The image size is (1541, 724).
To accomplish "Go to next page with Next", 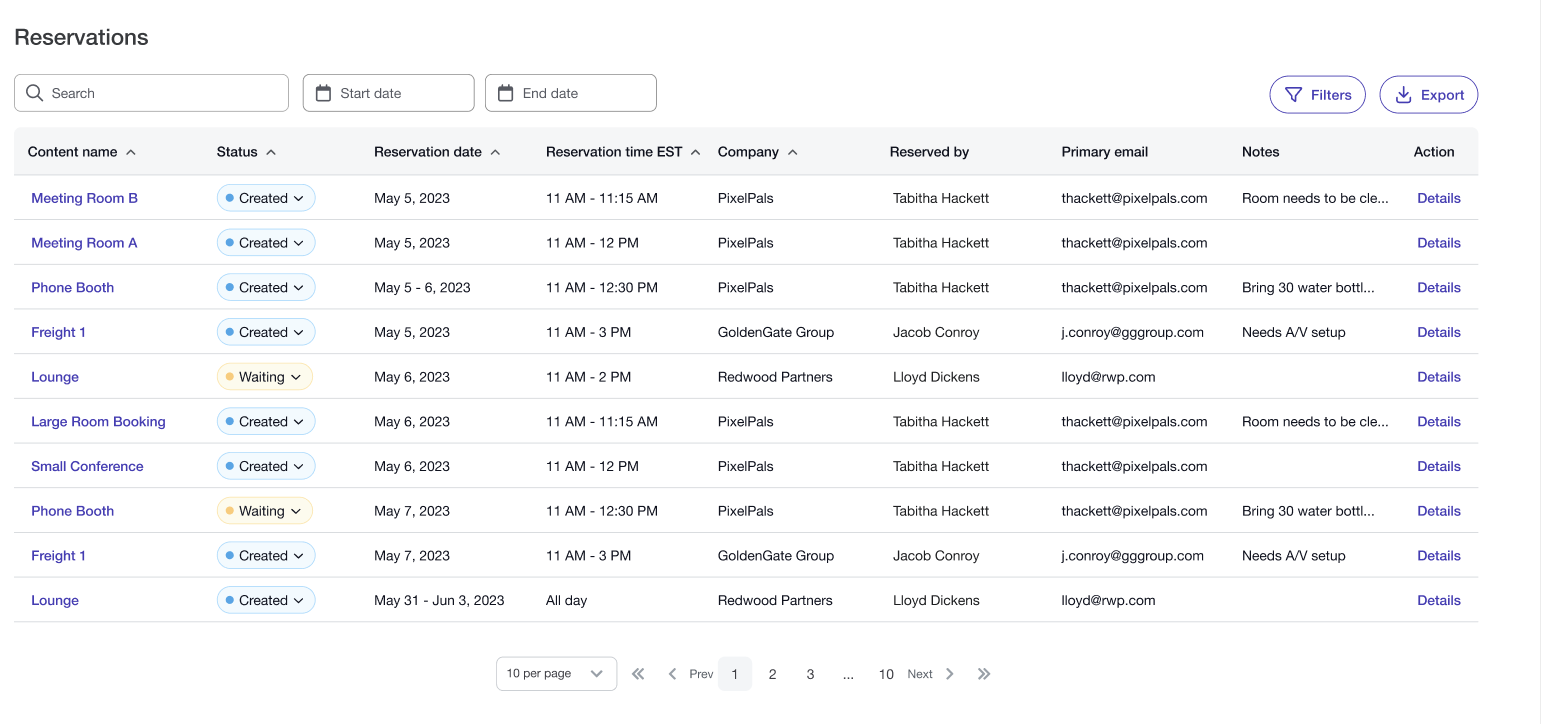I will pyautogui.click(x=931, y=674).
